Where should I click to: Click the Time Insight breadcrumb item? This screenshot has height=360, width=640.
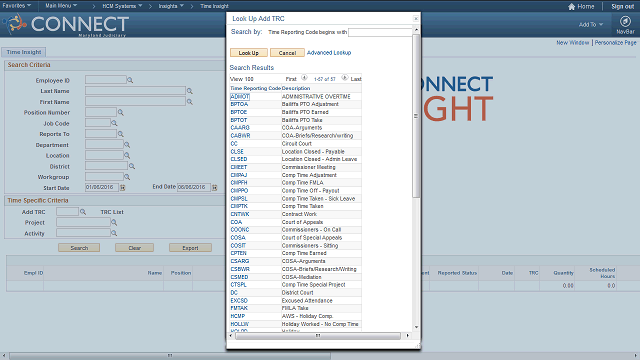click(x=214, y=6)
